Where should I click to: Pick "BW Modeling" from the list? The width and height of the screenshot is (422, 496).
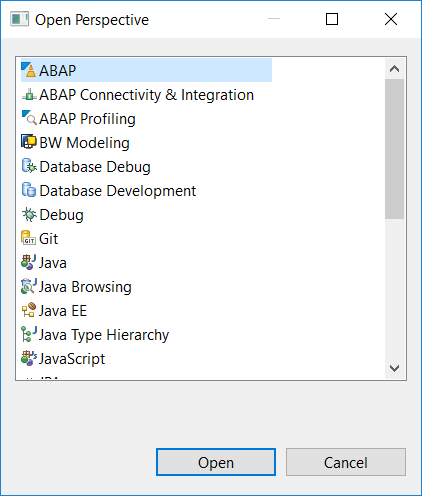tap(84, 143)
